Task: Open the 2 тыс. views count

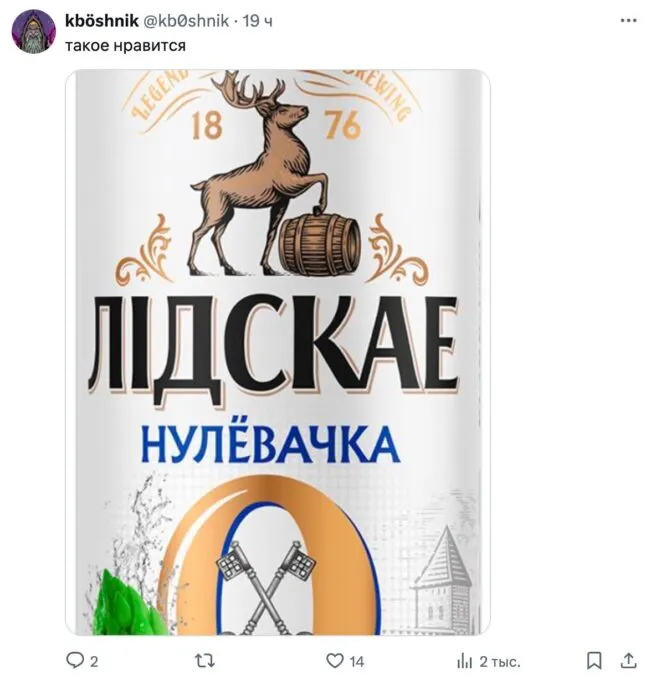Action: click(499, 662)
